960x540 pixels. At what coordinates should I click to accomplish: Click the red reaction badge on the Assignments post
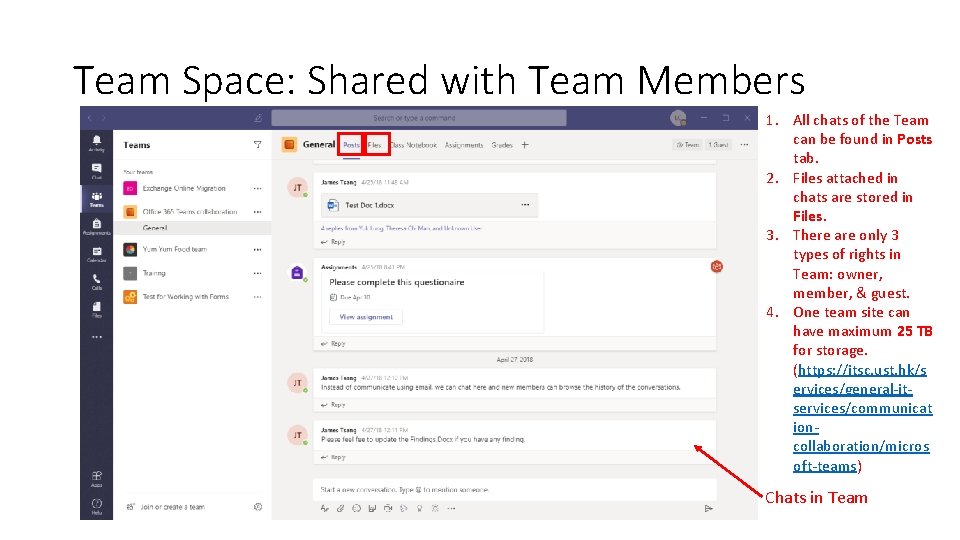[x=716, y=266]
